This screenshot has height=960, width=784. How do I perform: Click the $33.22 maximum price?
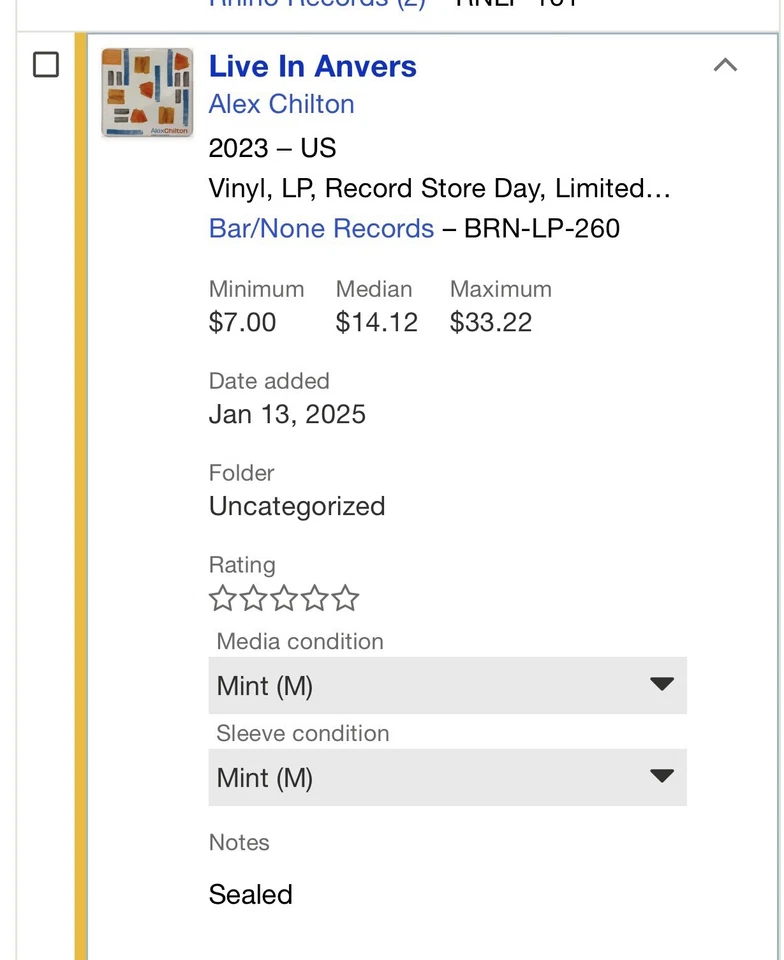click(490, 322)
